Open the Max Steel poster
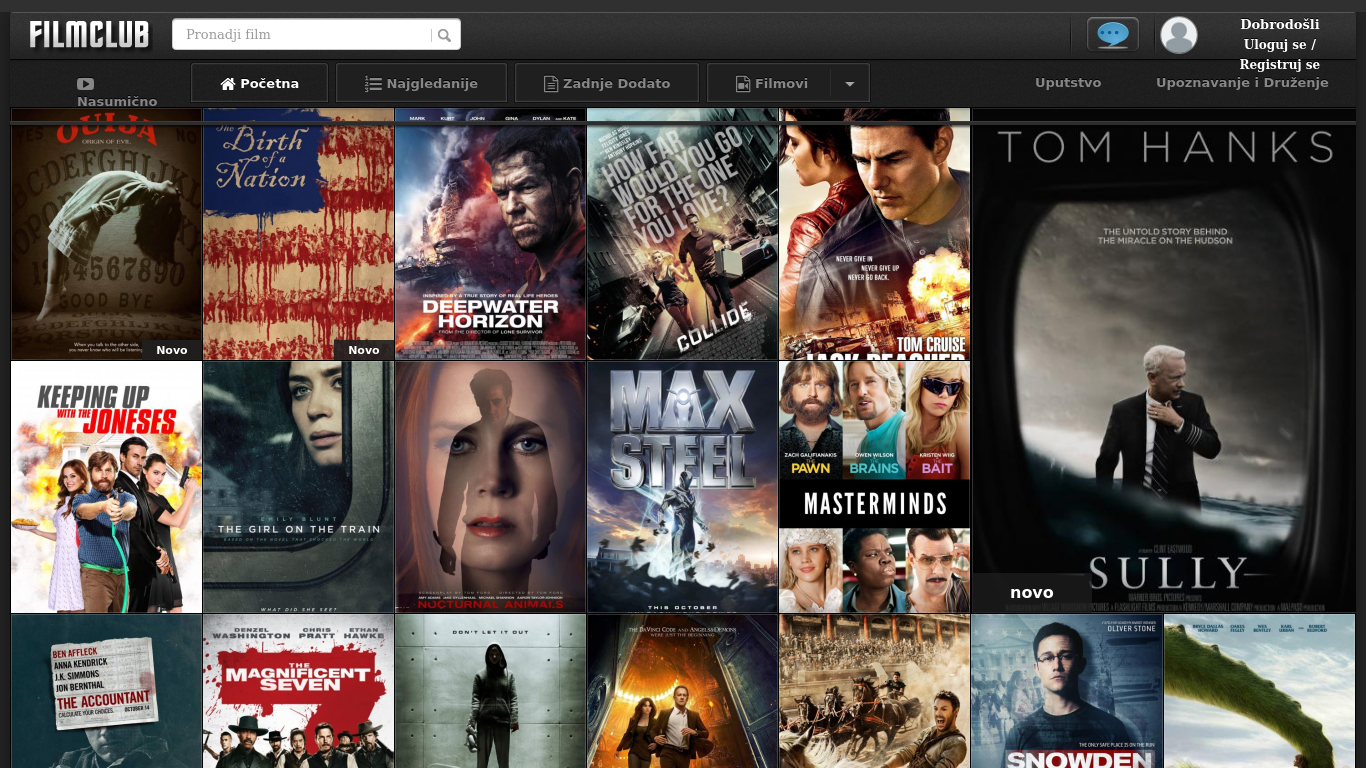The height and width of the screenshot is (768, 1366). click(x=682, y=487)
